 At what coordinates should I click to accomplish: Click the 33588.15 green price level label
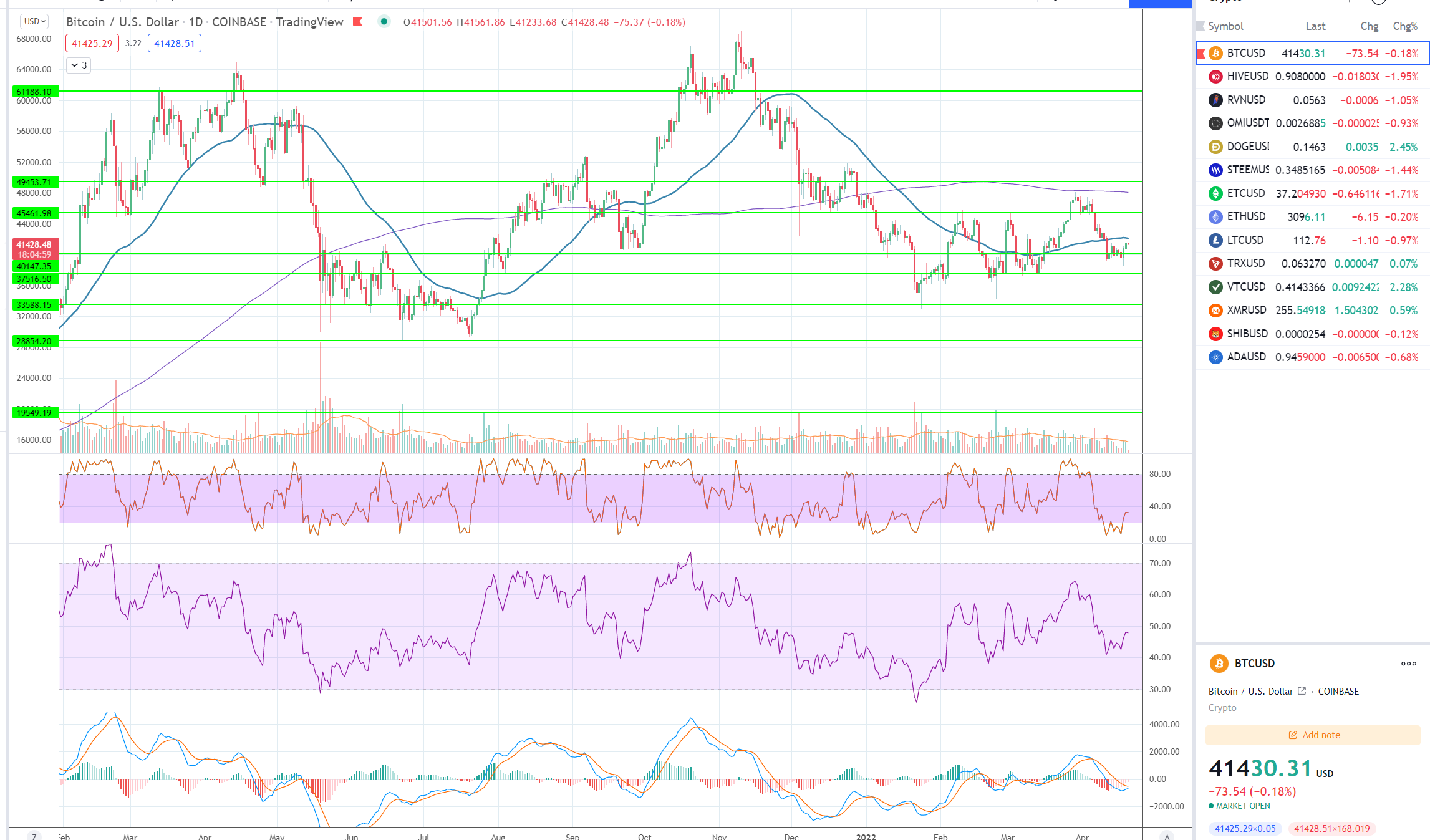tap(35, 305)
